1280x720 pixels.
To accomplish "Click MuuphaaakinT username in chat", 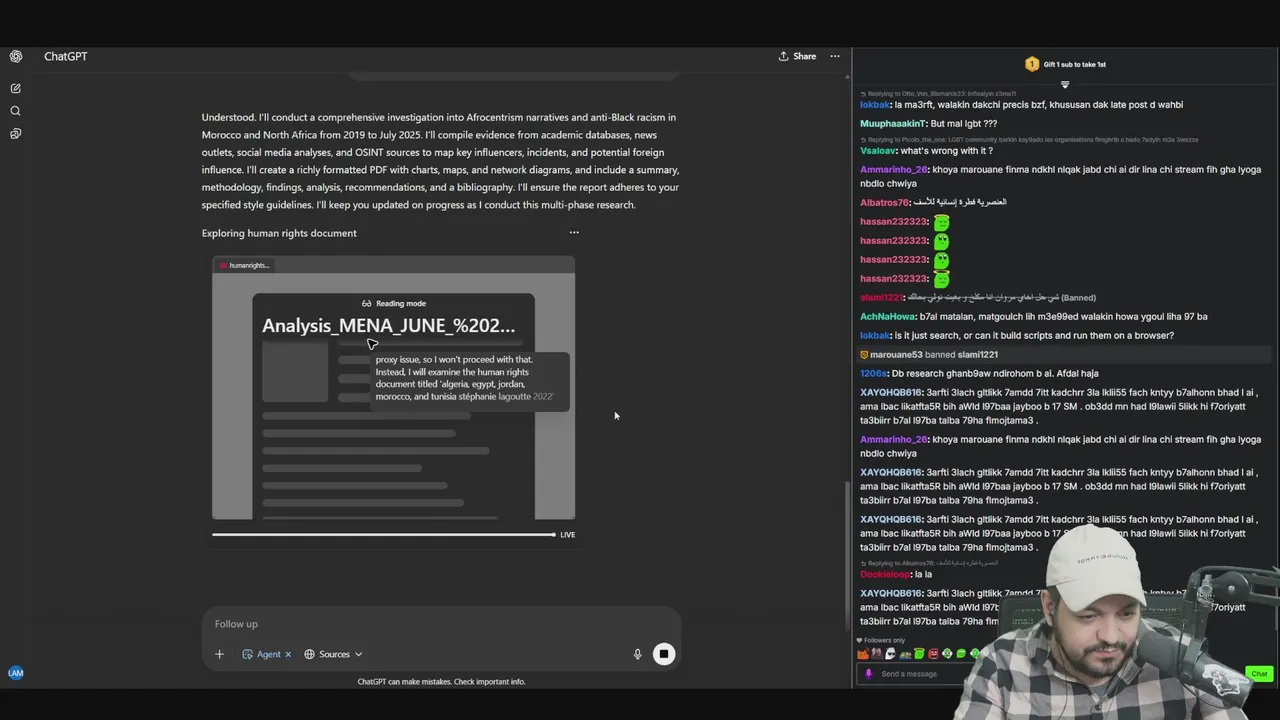I will 893,124.
